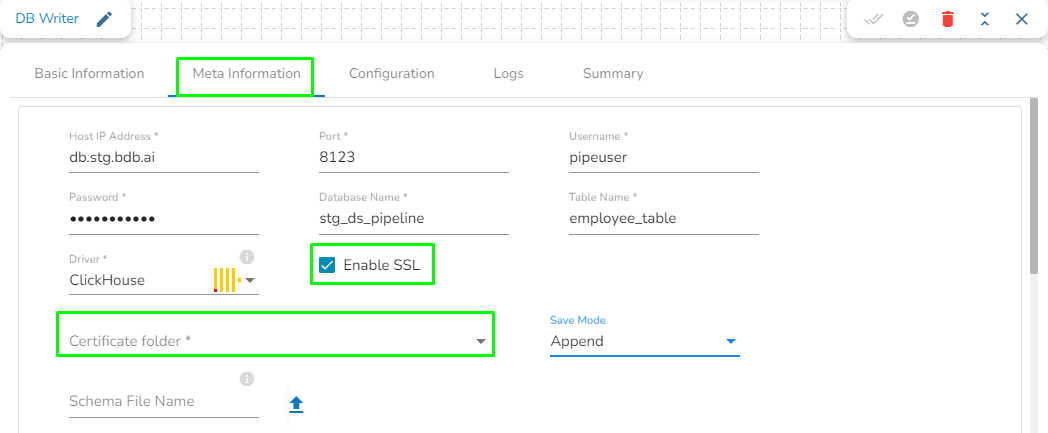Collapse the panel using the chevrons icon
Viewport: 1048px width, 433px height.
pos(985,19)
